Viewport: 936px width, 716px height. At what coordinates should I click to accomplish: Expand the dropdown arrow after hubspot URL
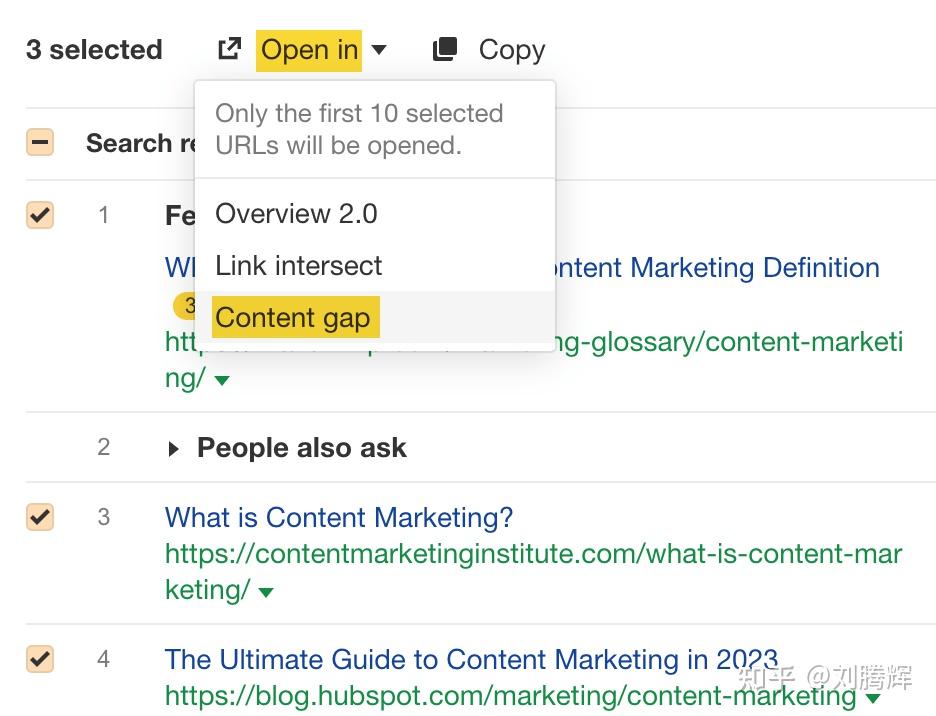pyautogui.click(x=873, y=698)
